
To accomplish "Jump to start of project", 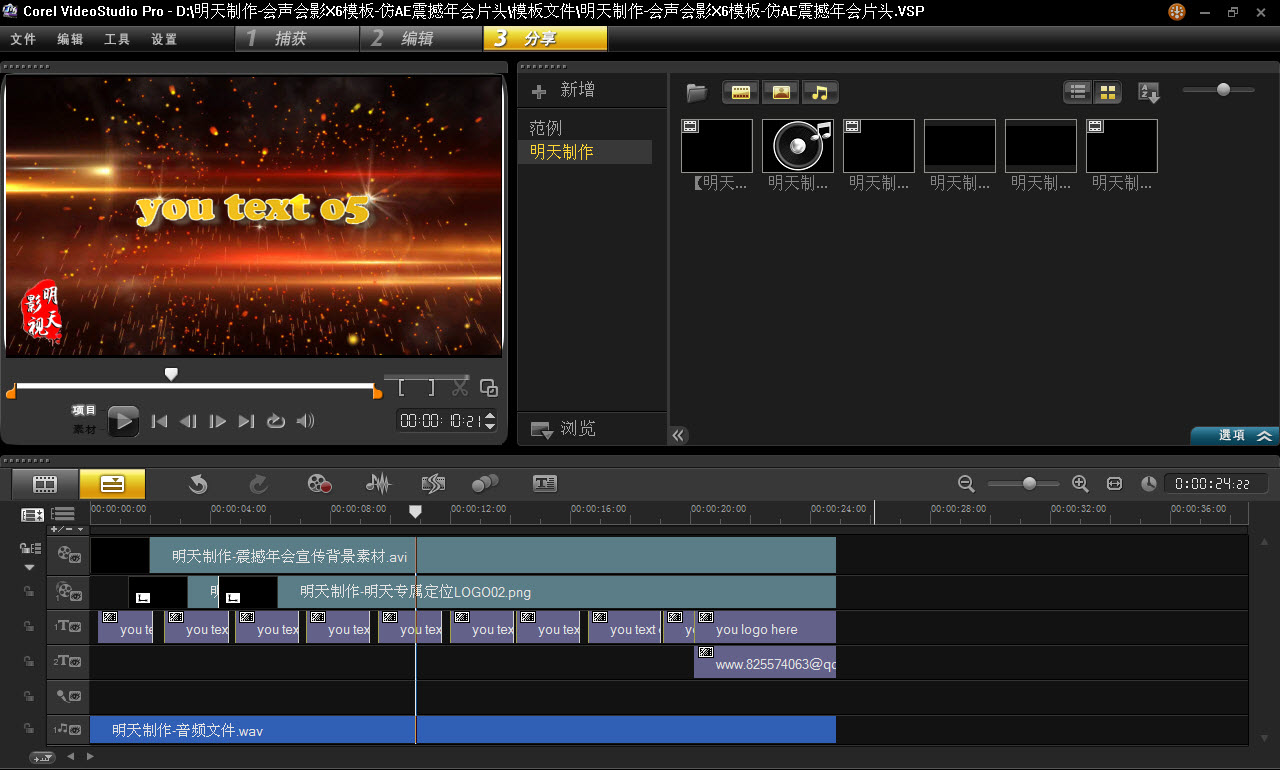I will click(159, 422).
